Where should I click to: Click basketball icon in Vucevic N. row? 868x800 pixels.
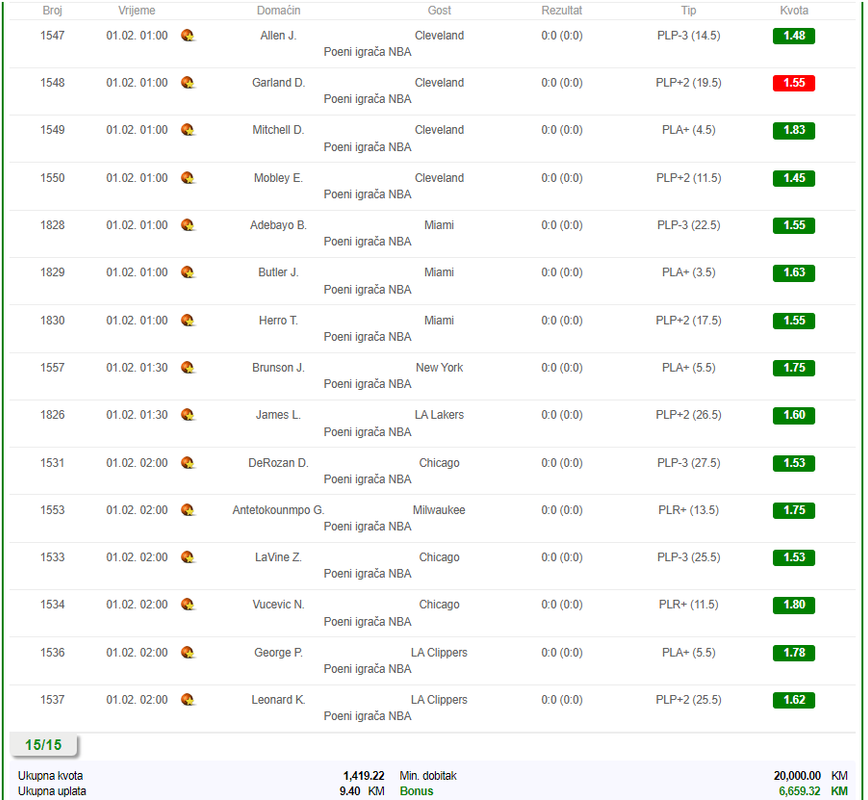pos(188,605)
